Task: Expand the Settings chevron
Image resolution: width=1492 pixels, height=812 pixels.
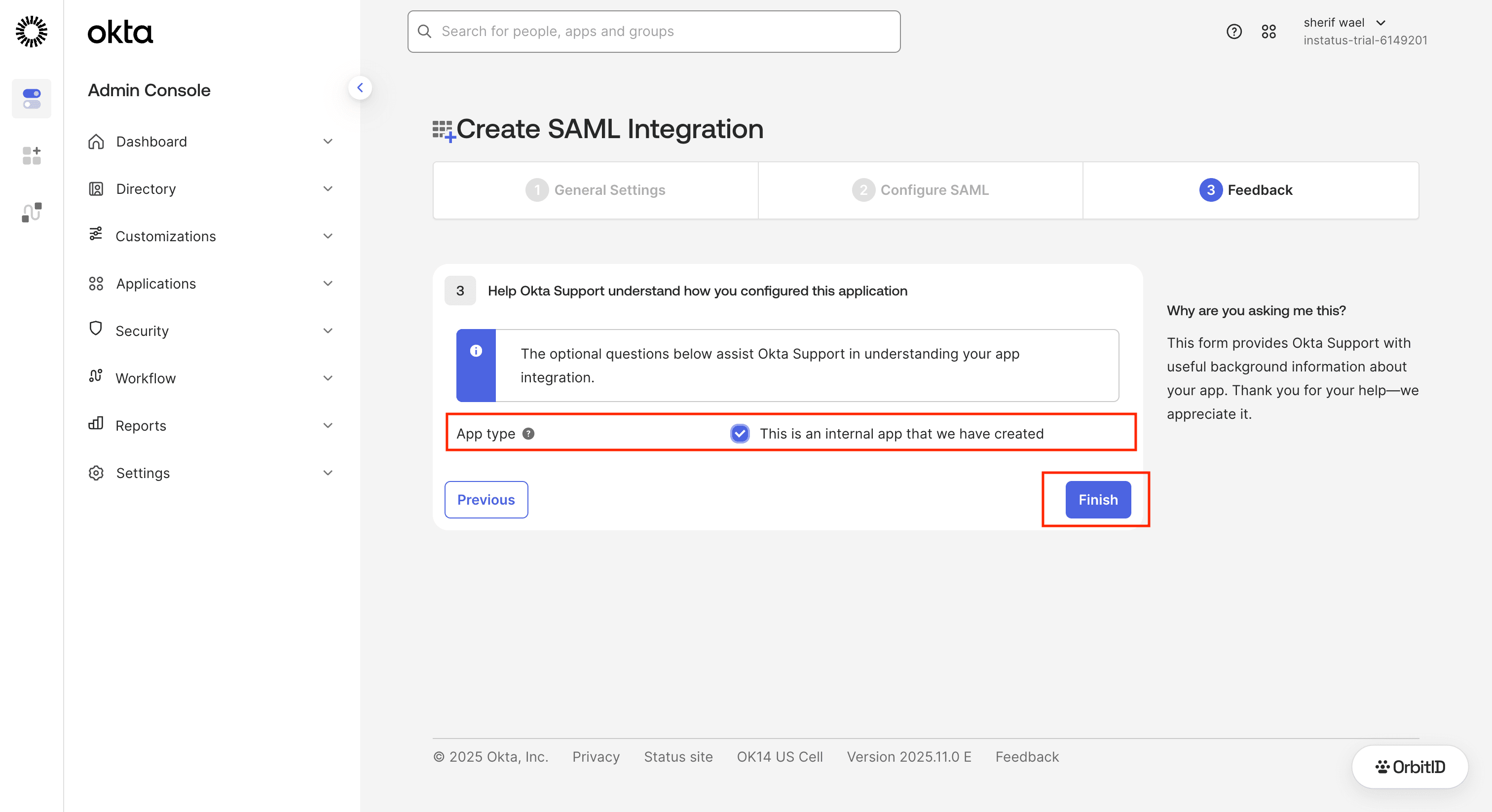Action: tap(328, 473)
